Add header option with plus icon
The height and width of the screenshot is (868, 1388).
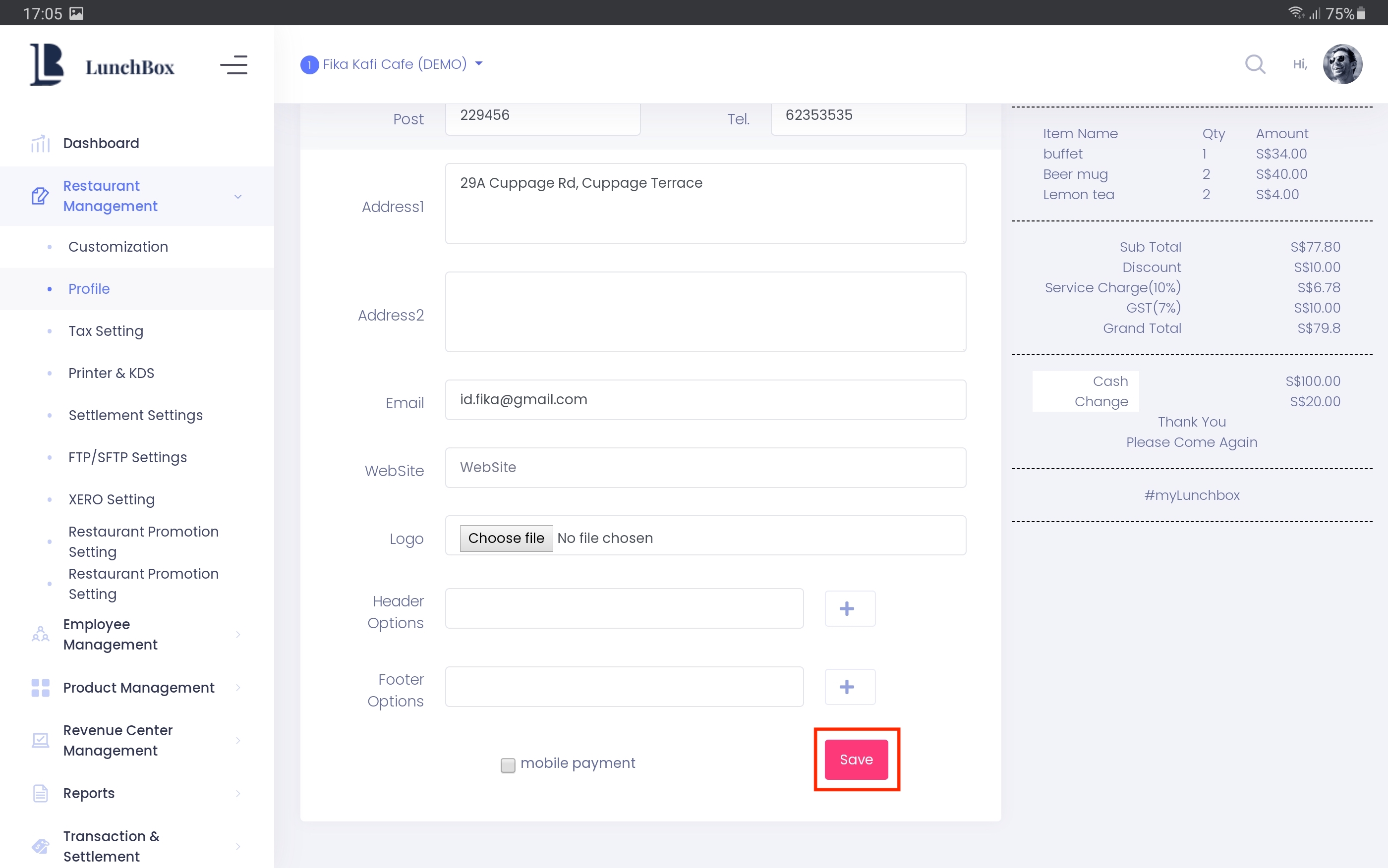click(x=849, y=608)
